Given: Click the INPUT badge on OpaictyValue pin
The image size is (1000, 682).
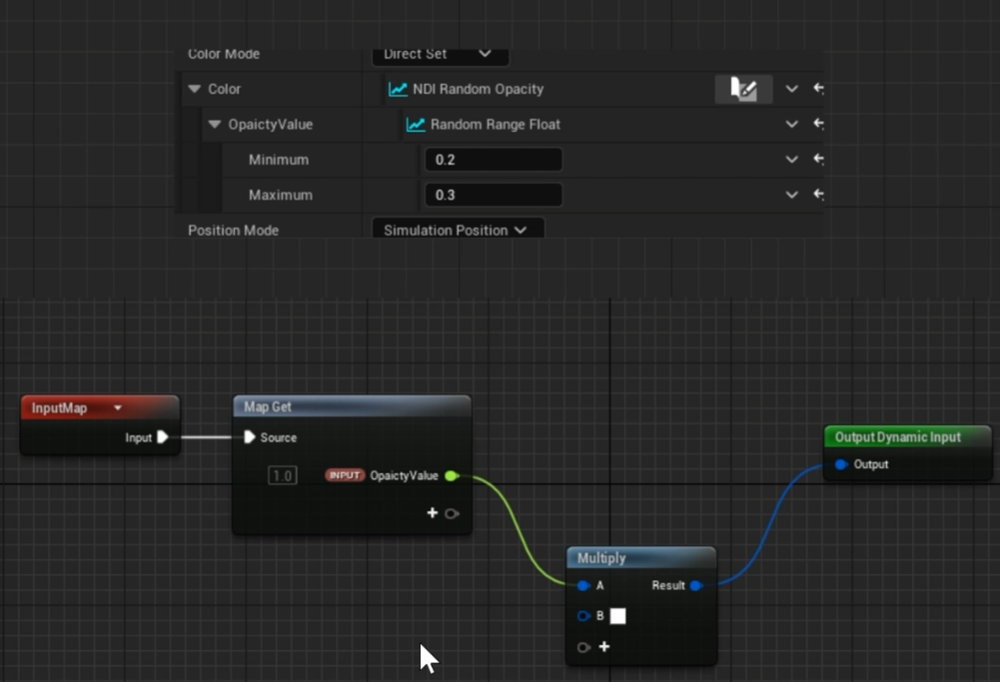Looking at the screenshot, I should click(x=344, y=475).
